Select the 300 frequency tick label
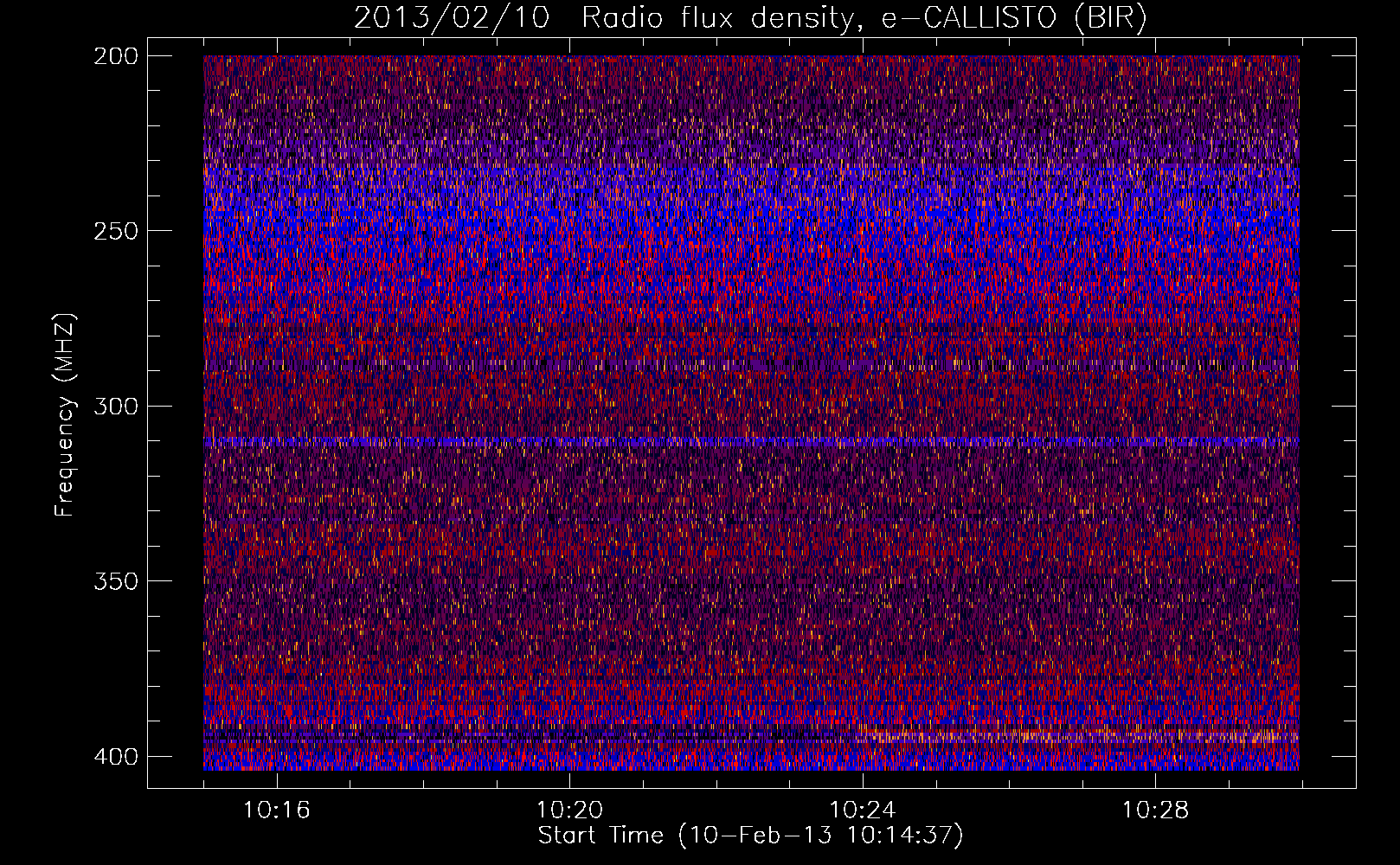The image size is (1400, 865). tap(115, 407)
